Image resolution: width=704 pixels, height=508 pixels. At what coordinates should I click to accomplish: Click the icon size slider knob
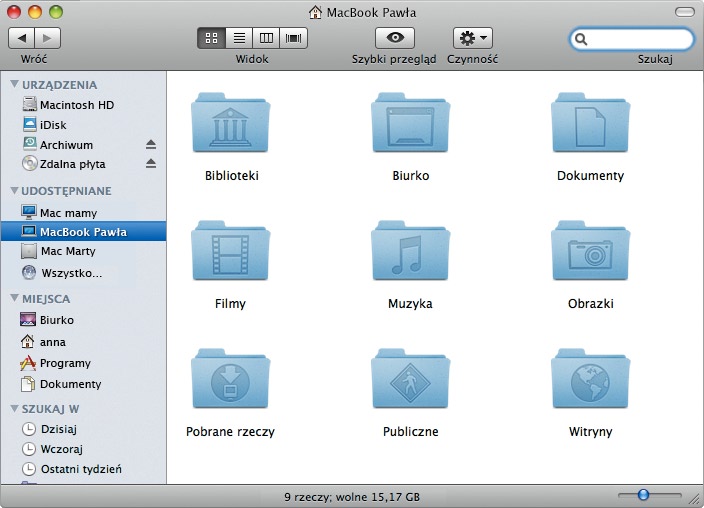[643, 495]
